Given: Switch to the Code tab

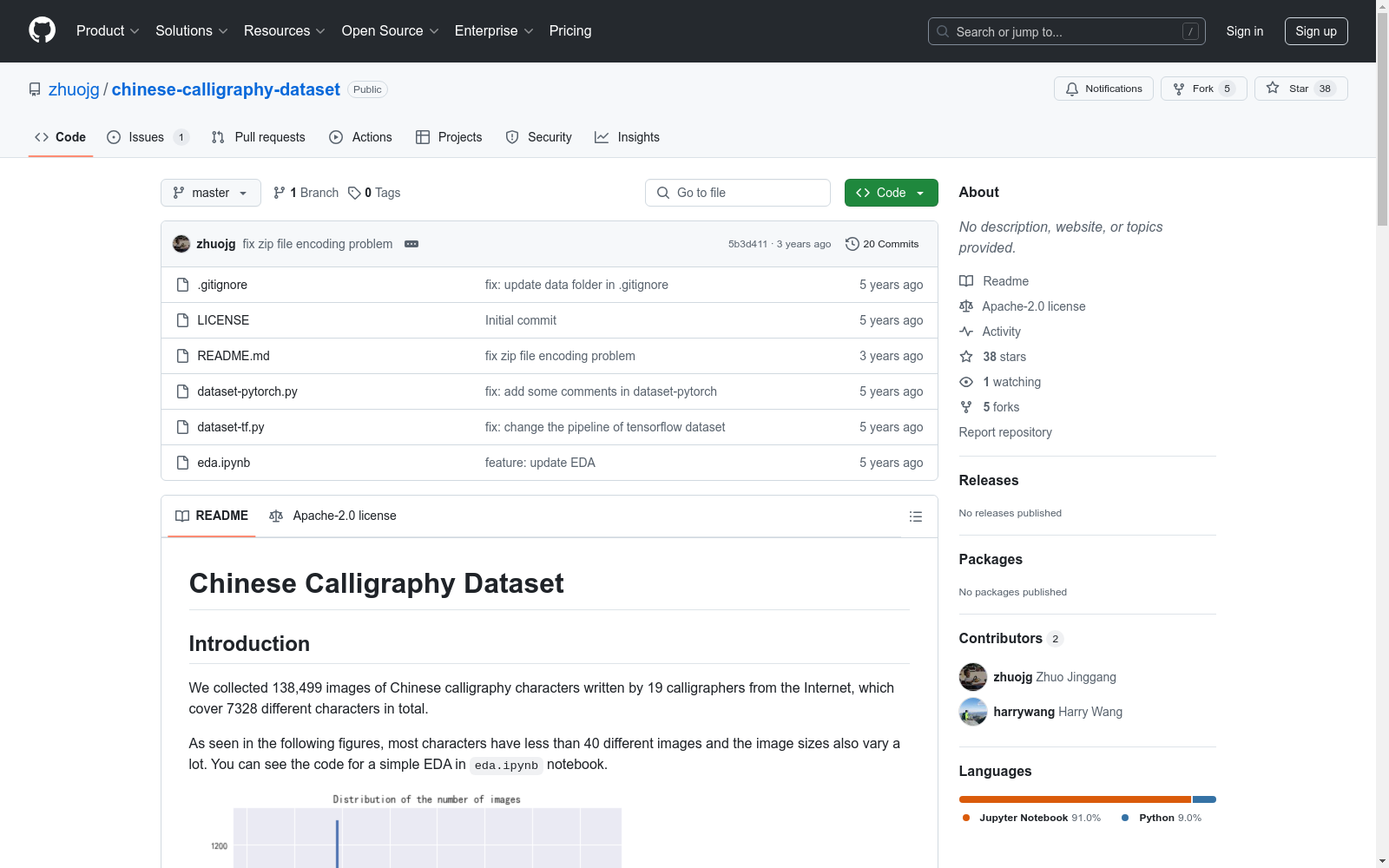Looking at the screenshot, I should (61, 137).
